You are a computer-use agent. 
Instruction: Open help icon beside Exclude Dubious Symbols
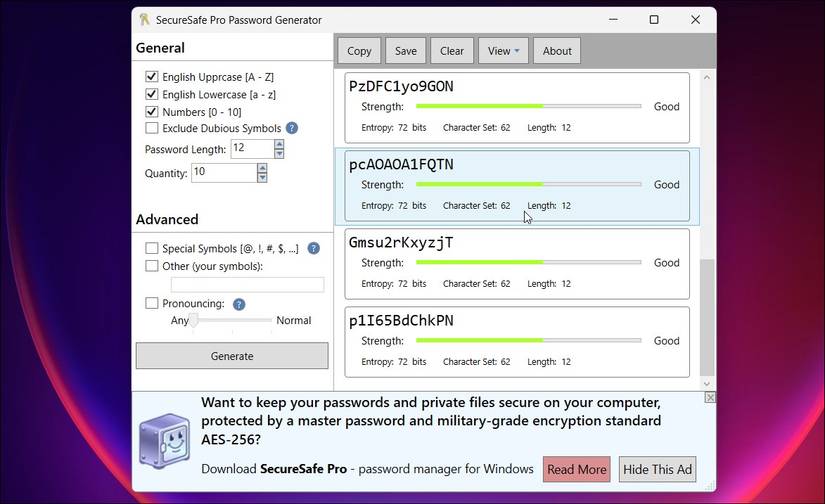point(292,128)
